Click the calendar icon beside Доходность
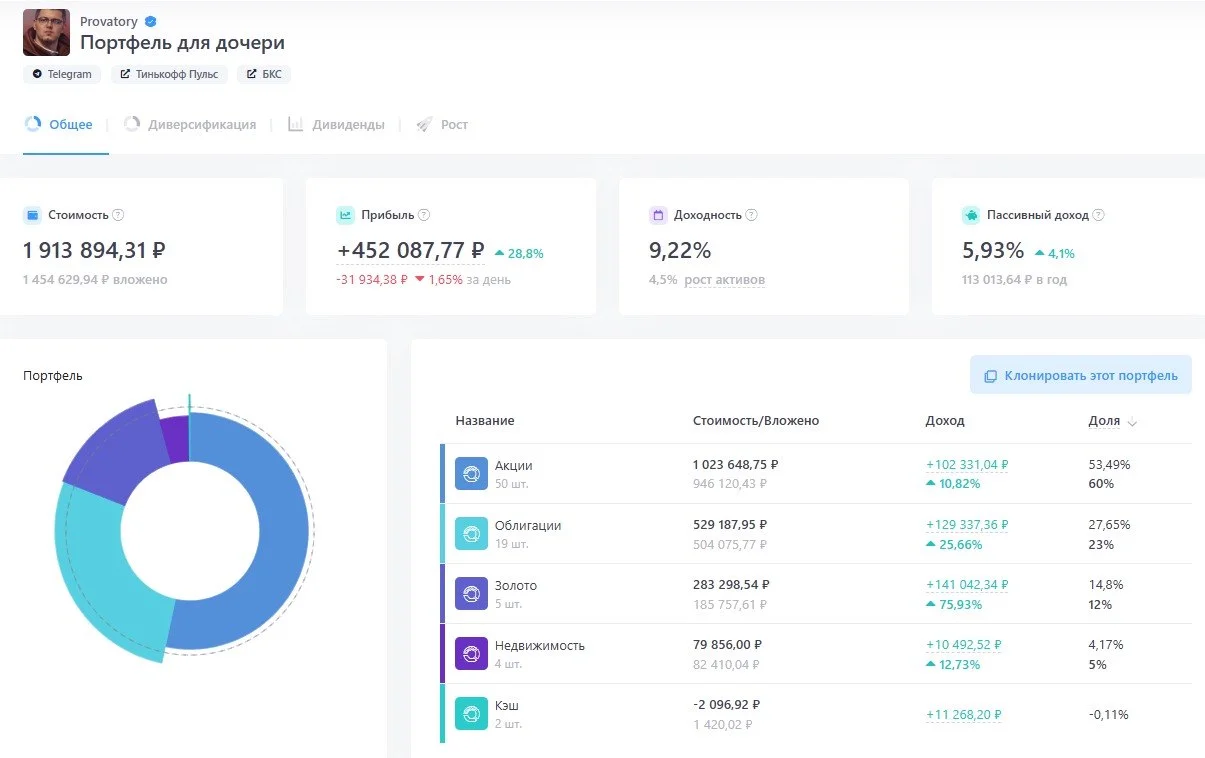Viewport: 1205px width, 758px height. 658,215
